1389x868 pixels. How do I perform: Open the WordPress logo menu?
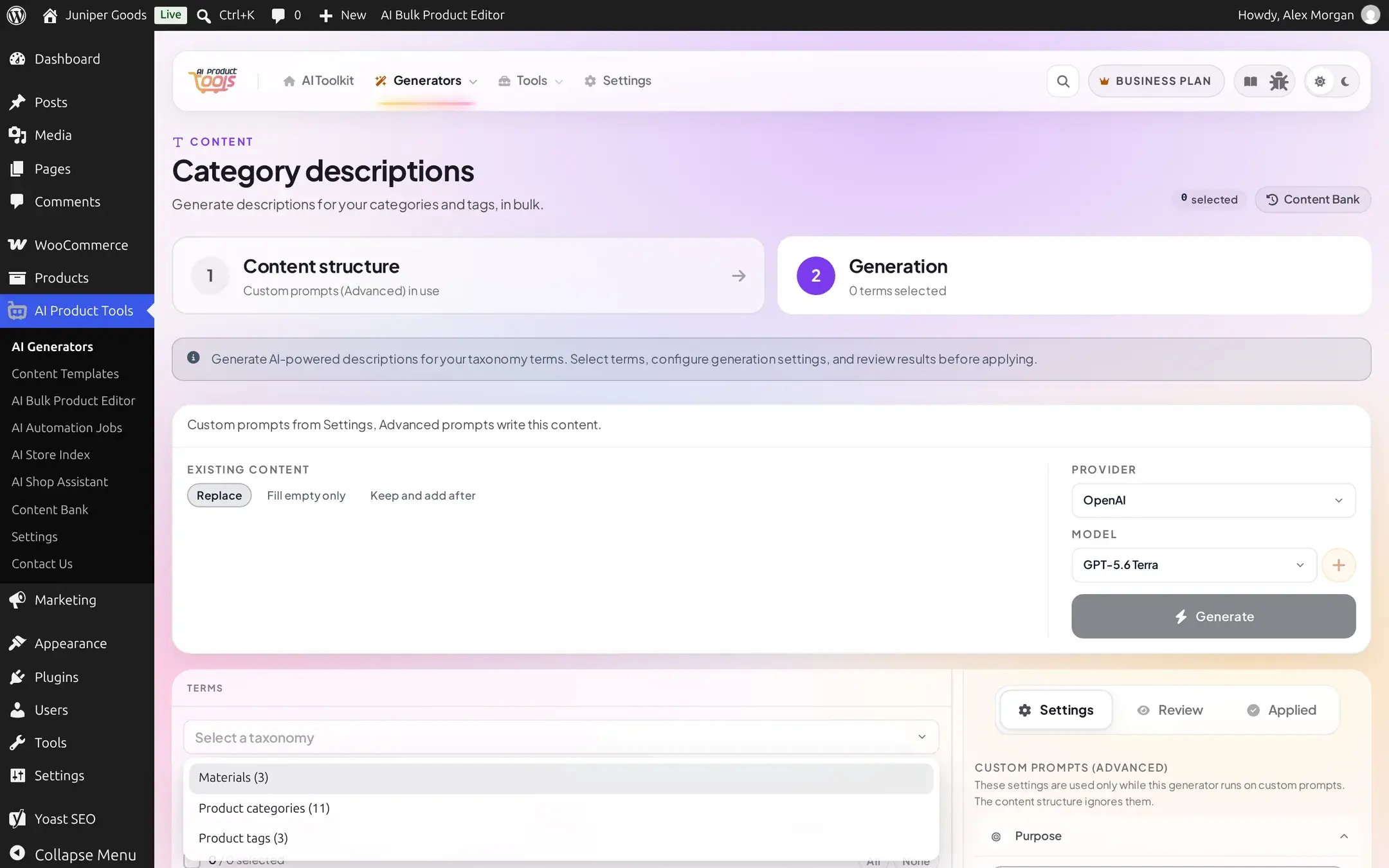16,15
